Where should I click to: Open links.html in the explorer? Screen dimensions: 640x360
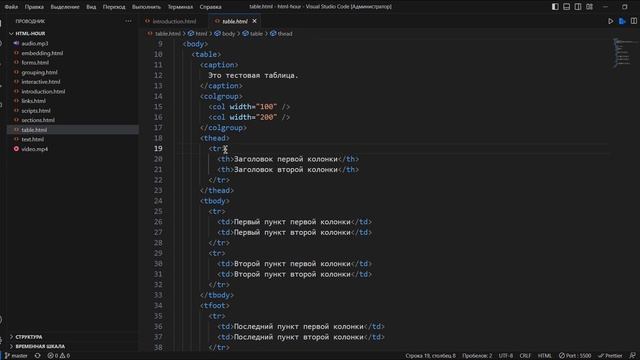pos(33,101)
